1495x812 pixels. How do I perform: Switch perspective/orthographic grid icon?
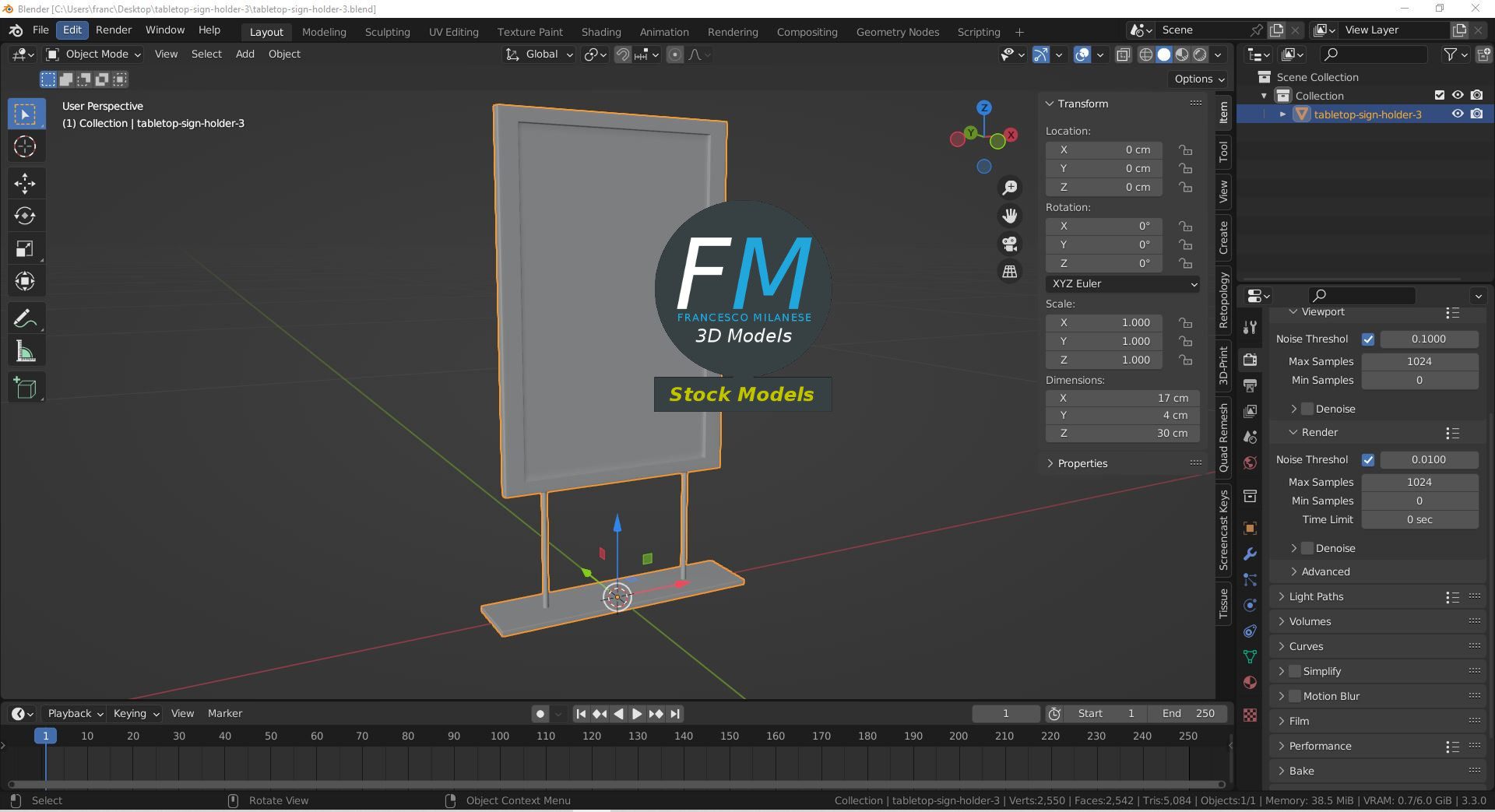coord(1010,272)
